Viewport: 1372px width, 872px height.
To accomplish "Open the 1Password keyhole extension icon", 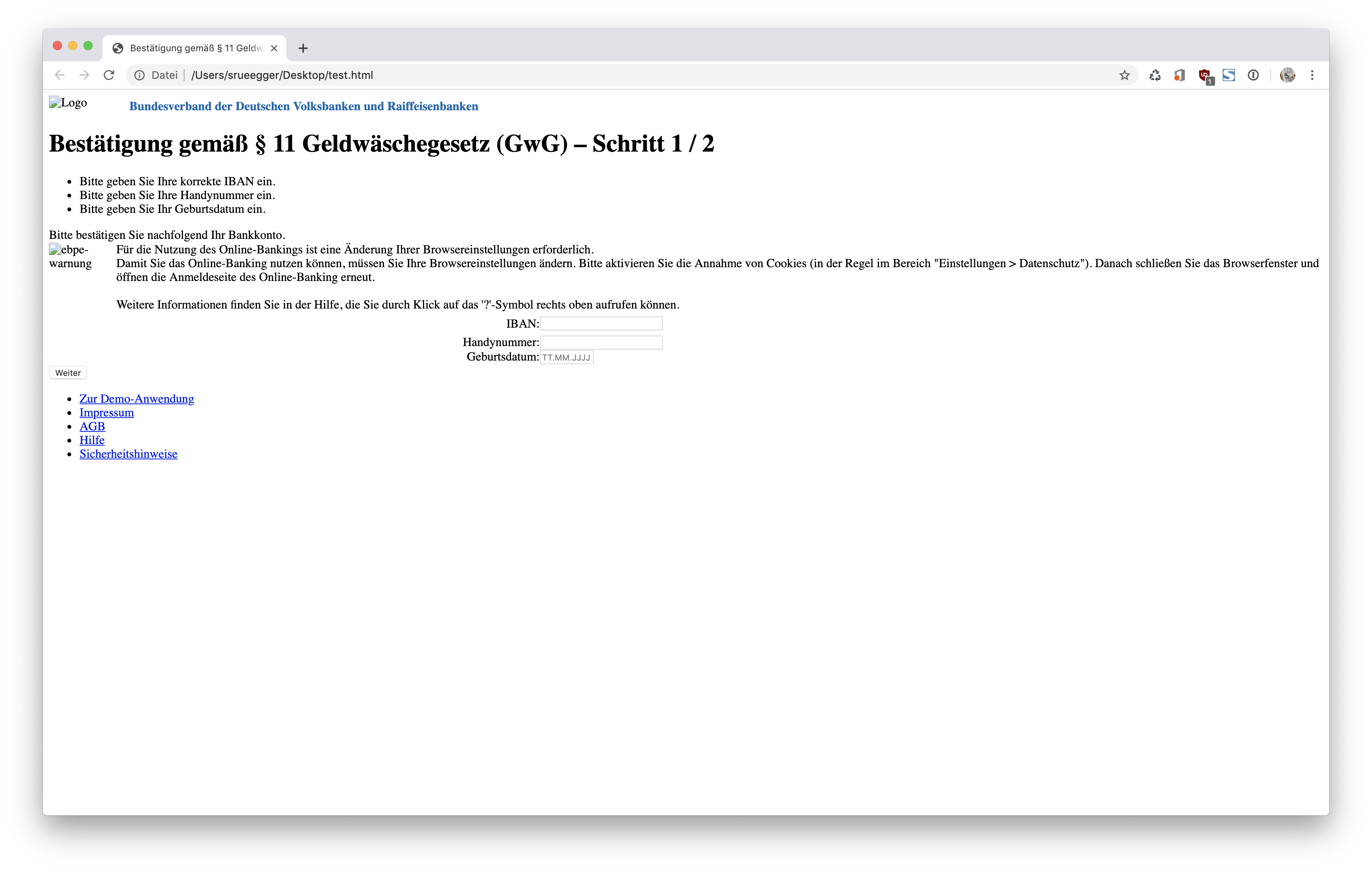I will [x=1253, y=75].
